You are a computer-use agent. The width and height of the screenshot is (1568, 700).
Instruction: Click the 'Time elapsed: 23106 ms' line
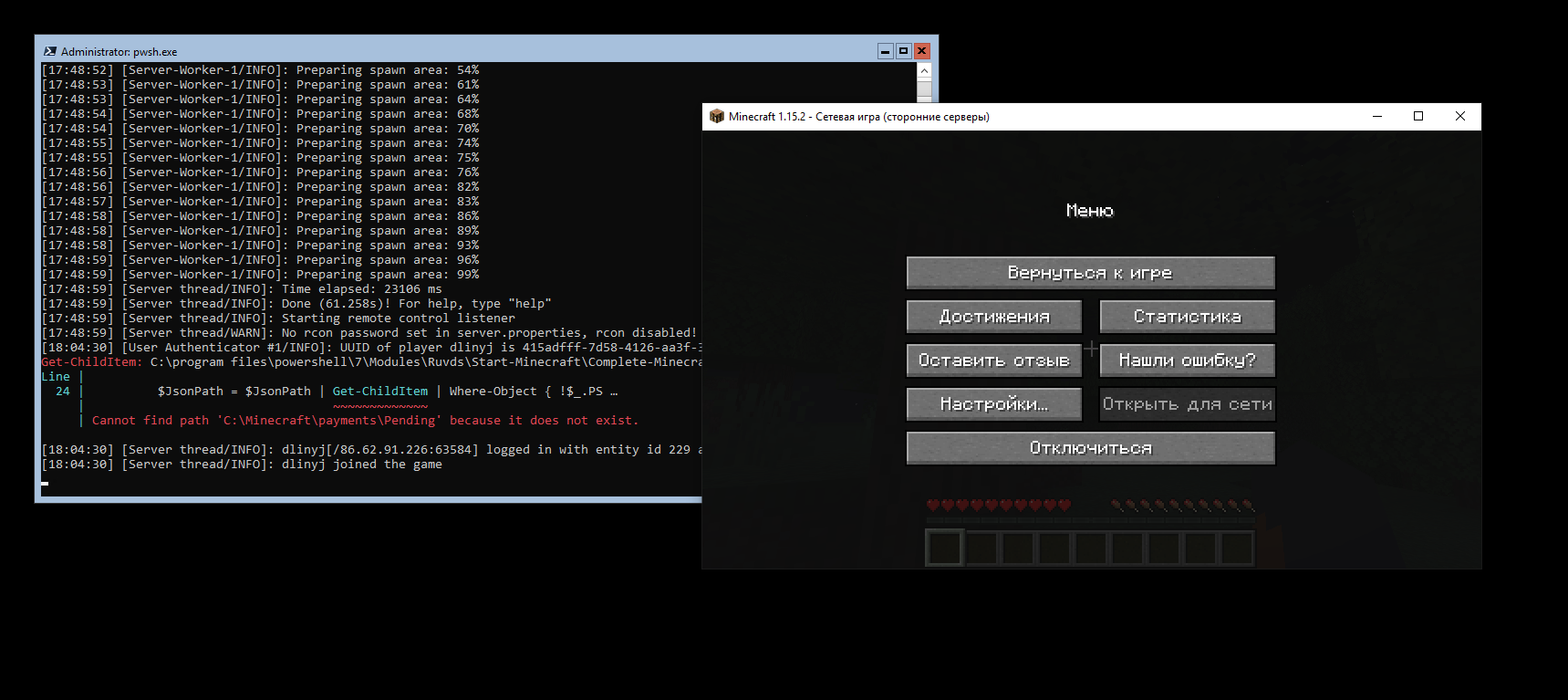click(x=242, y=289)
